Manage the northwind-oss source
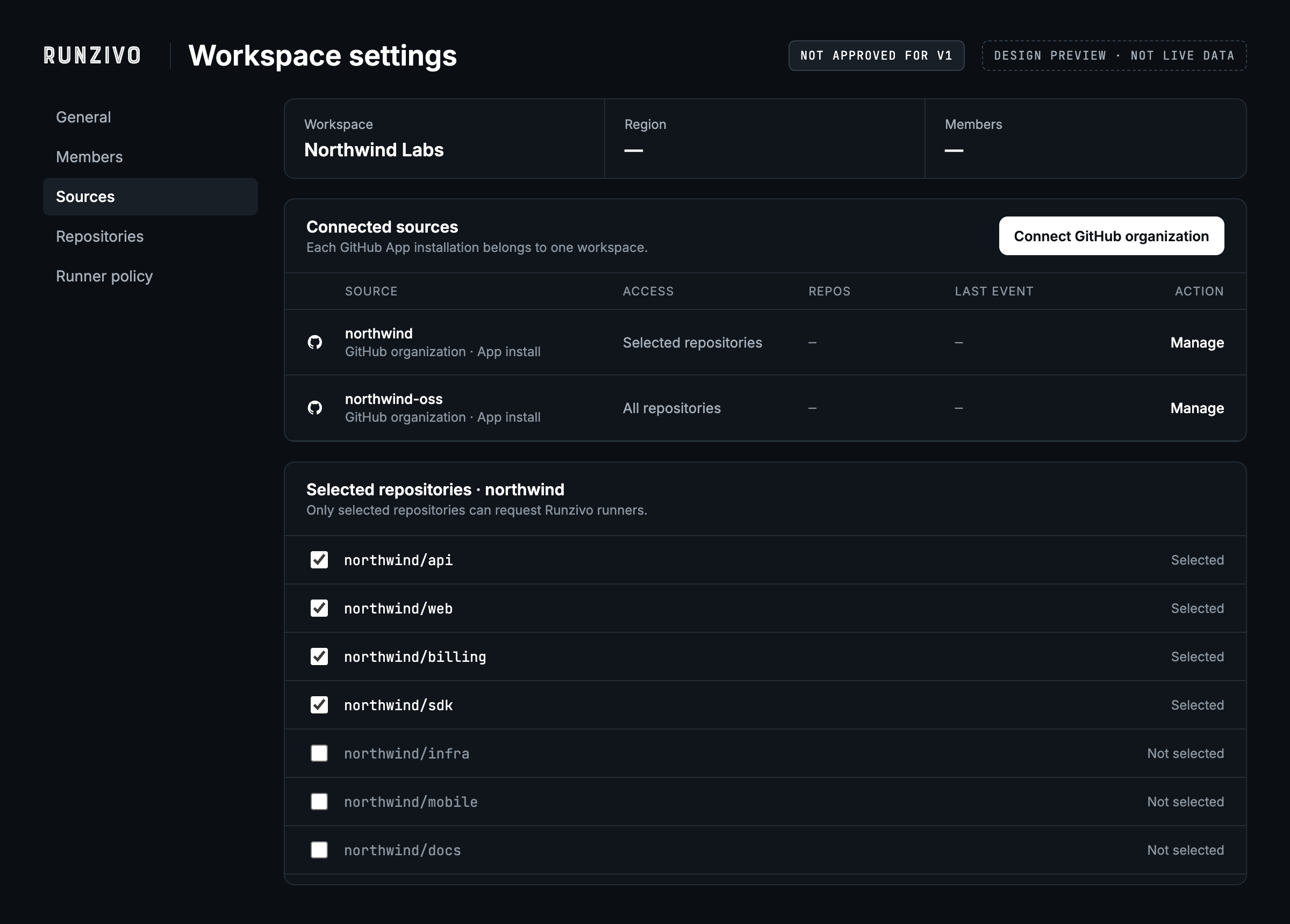 (x=1196, y=408)
